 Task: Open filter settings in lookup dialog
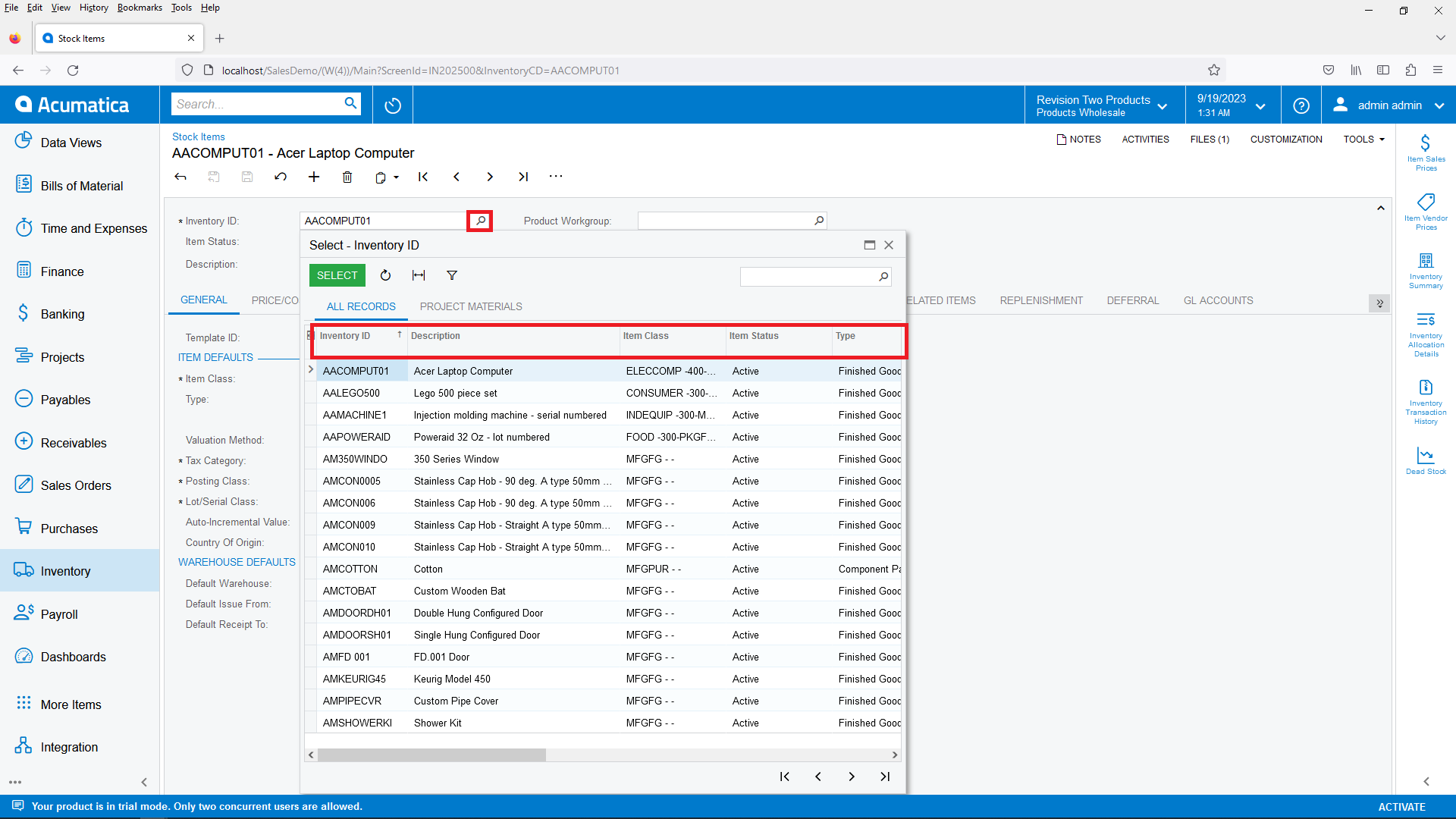(452, 275)
